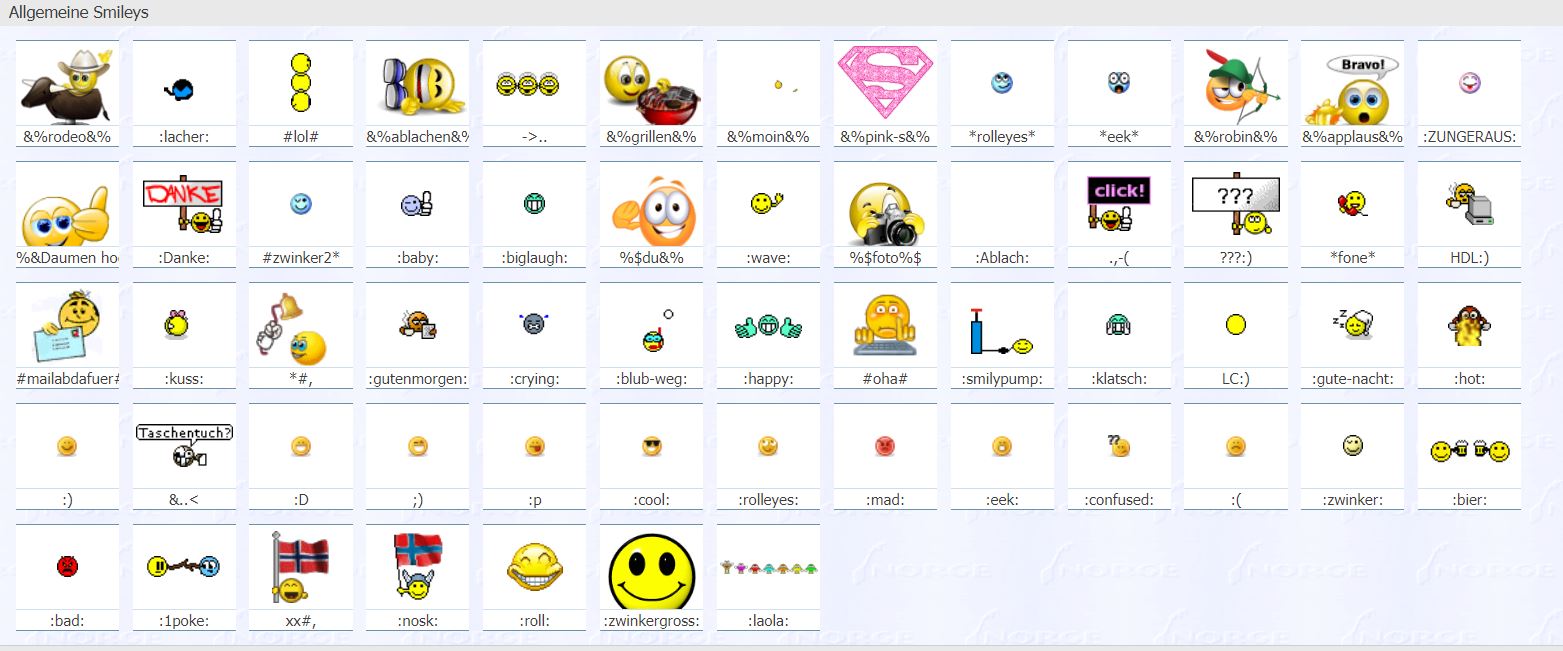Image resolution: width=1563 pixels, height=651 pixels.
Task: Insert the Robin Hood archer smiley
Action: pos(1235,84)
